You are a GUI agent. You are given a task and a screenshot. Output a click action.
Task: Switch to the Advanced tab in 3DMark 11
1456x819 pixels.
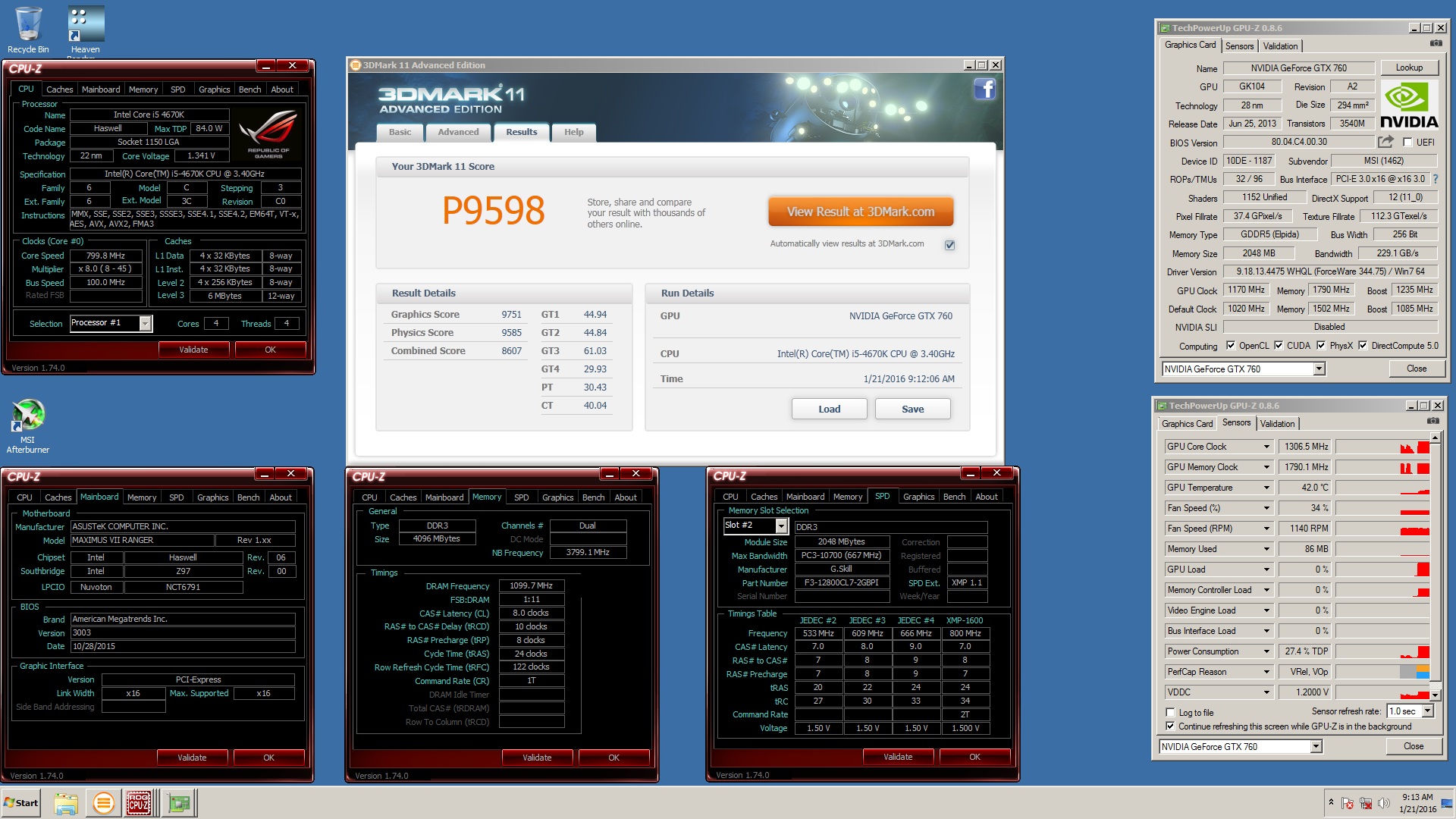458,132
